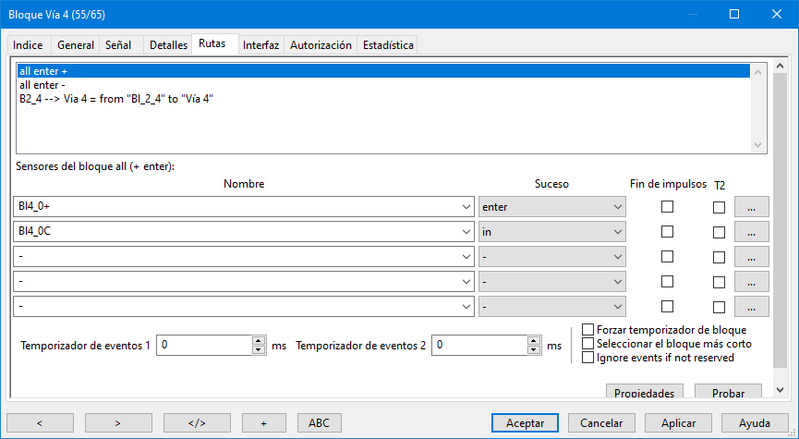Increase Temporizador de eventos 2 value
This screenshot has width=799, height=439.
(534, 341)
